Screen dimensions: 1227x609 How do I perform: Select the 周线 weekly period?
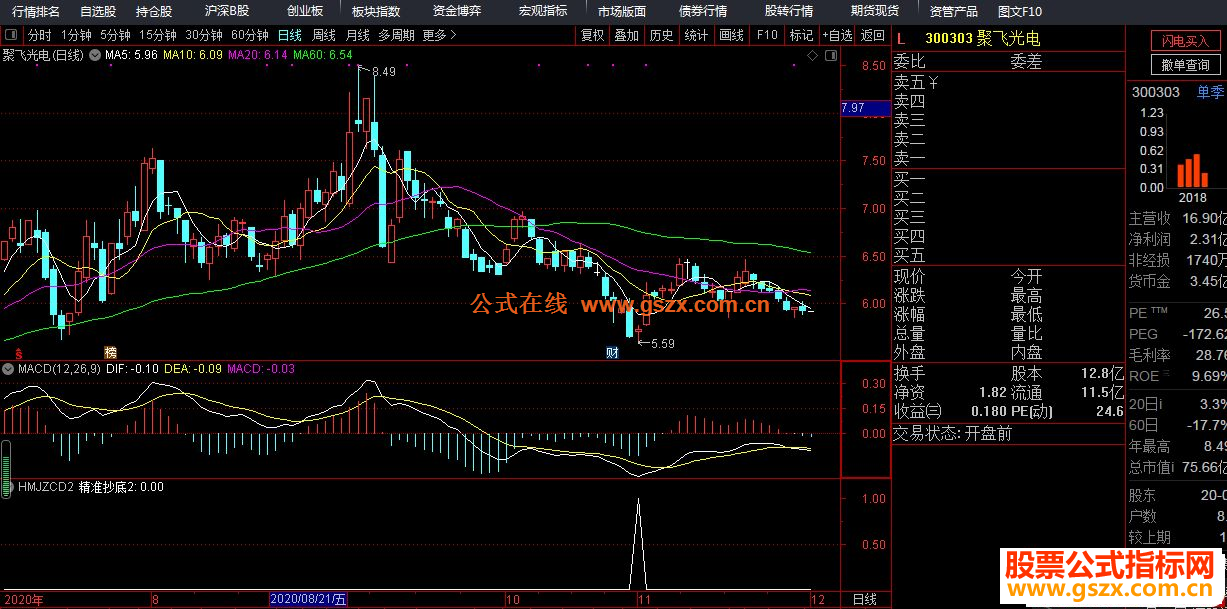(324, 35)
